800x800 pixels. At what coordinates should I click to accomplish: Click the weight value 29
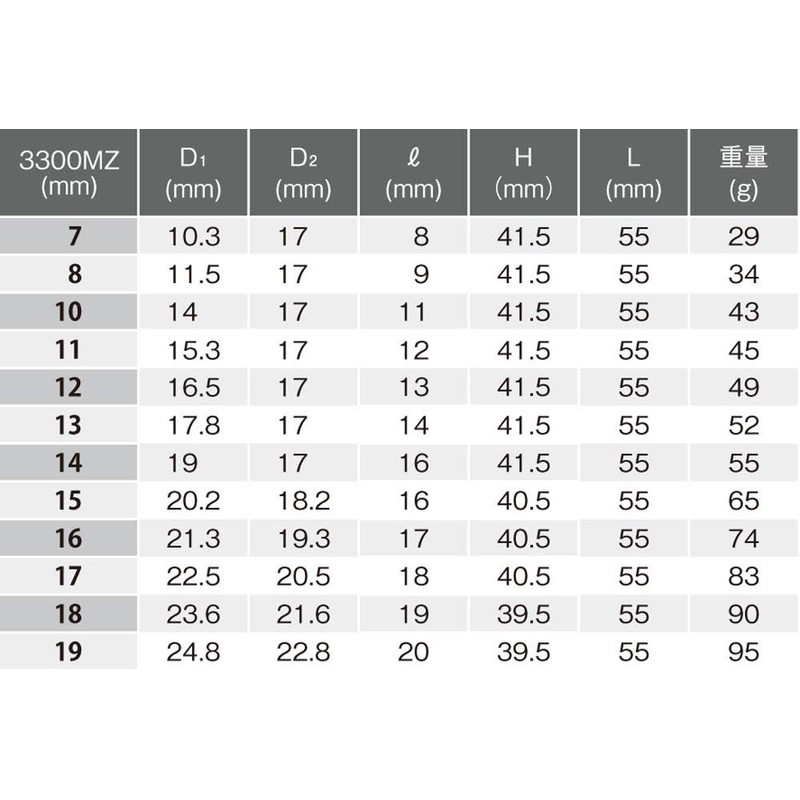tap(743, 237)
